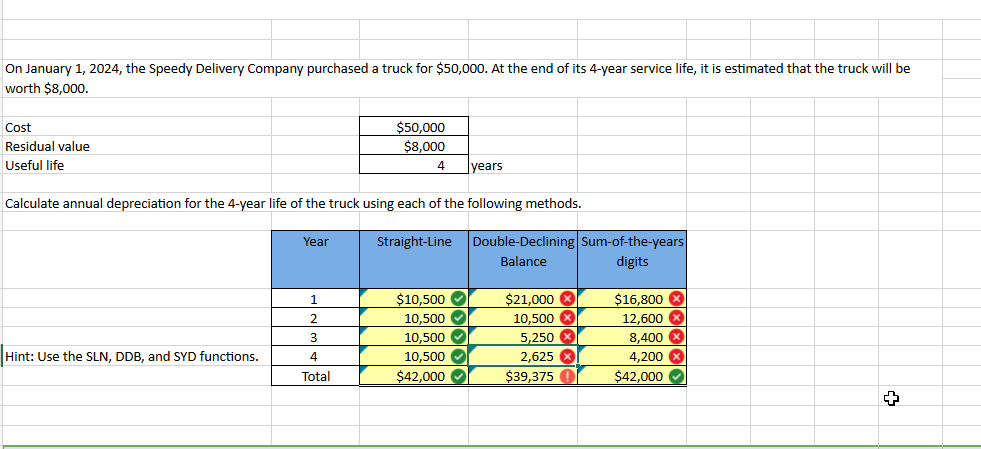Click green check icon beside Sum-of-years total

click(x=676, y=376)
